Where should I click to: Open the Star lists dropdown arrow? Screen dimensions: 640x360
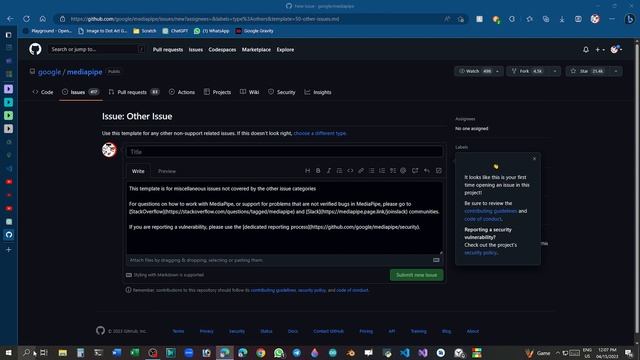616,71
